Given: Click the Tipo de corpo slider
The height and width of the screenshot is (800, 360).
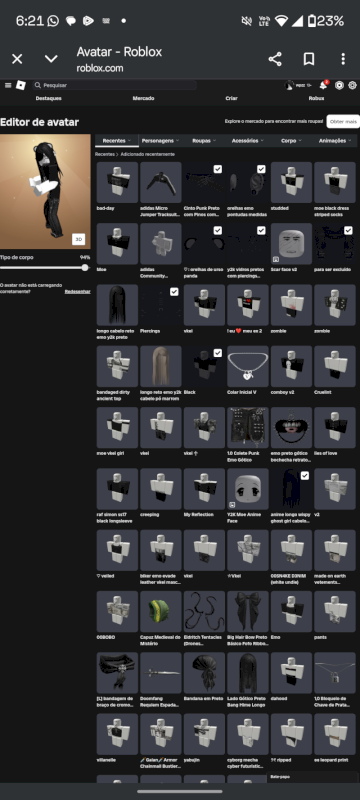Looking at the screenshot, I should (45, 268).
